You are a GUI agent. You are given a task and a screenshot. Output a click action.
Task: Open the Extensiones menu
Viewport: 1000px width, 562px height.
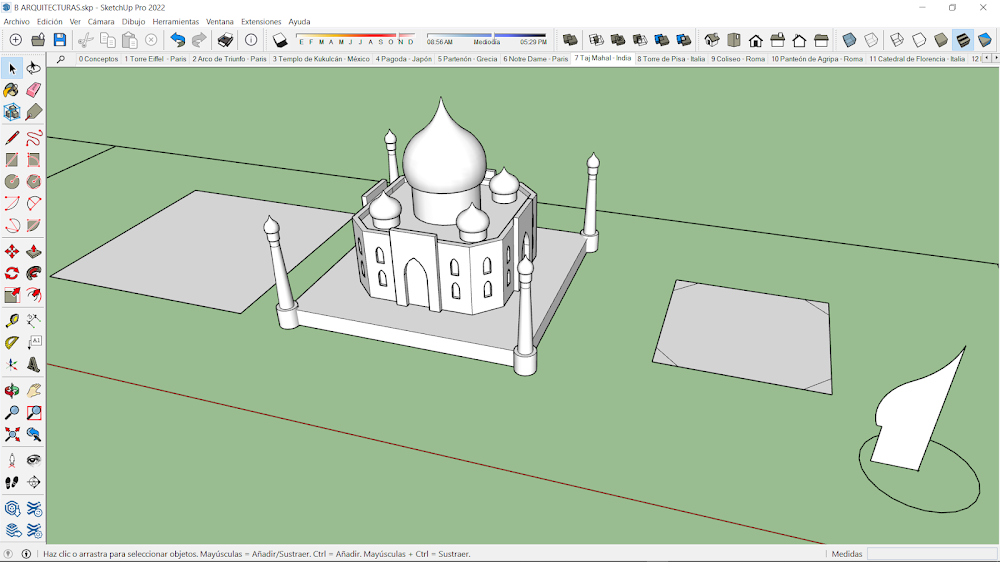pos(261,22)
